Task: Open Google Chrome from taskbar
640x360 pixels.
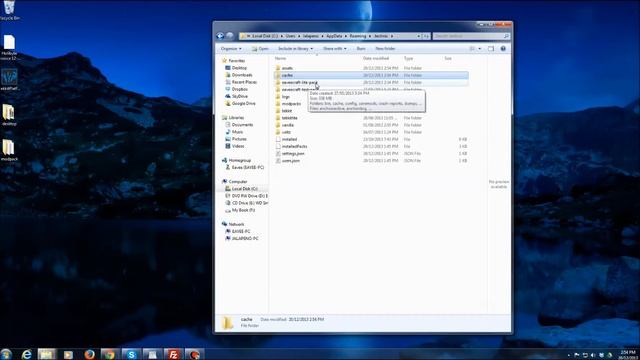Action: pyautogui.click(x=110, y=354)
